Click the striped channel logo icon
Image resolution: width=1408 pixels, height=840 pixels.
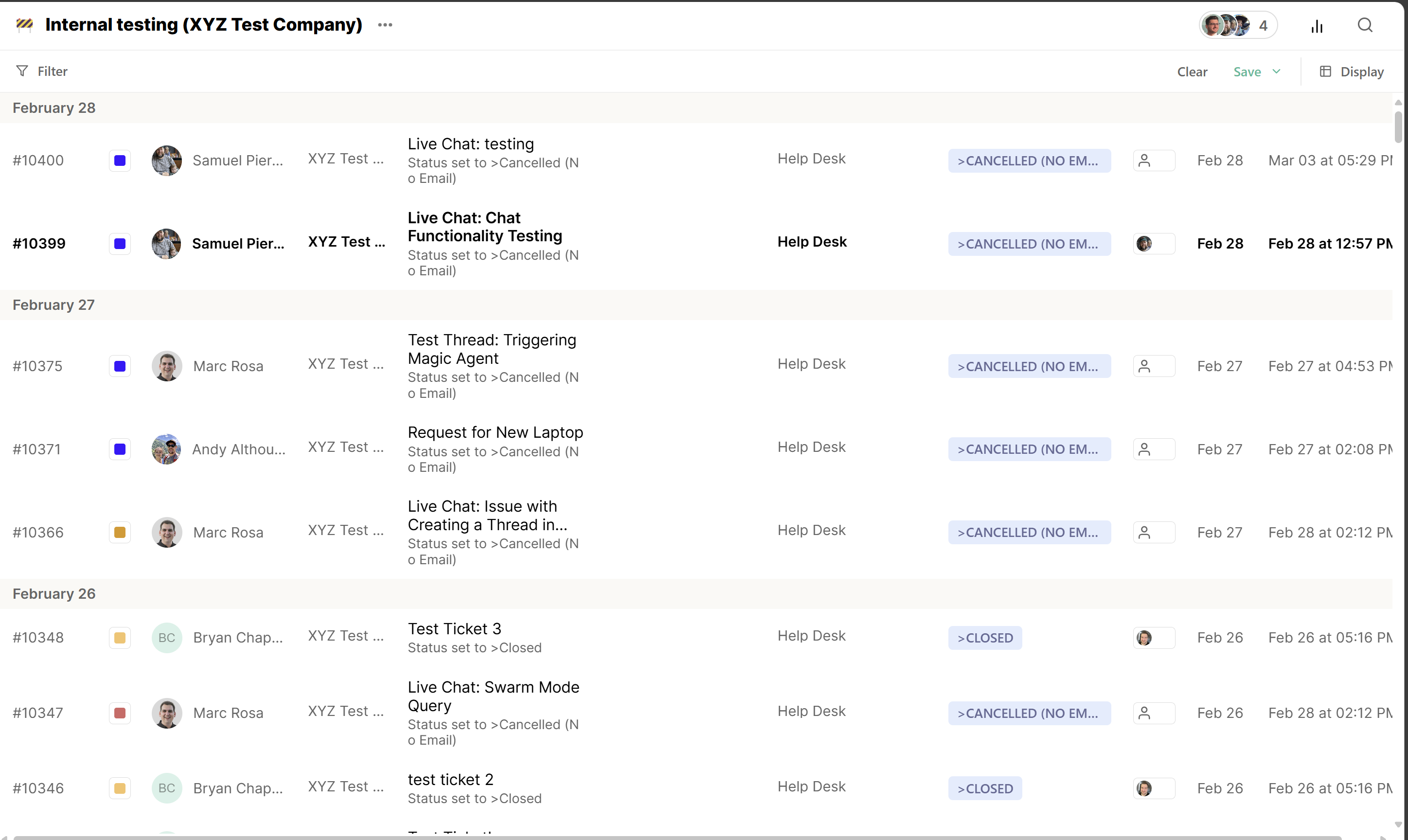[x=24, y=24]
